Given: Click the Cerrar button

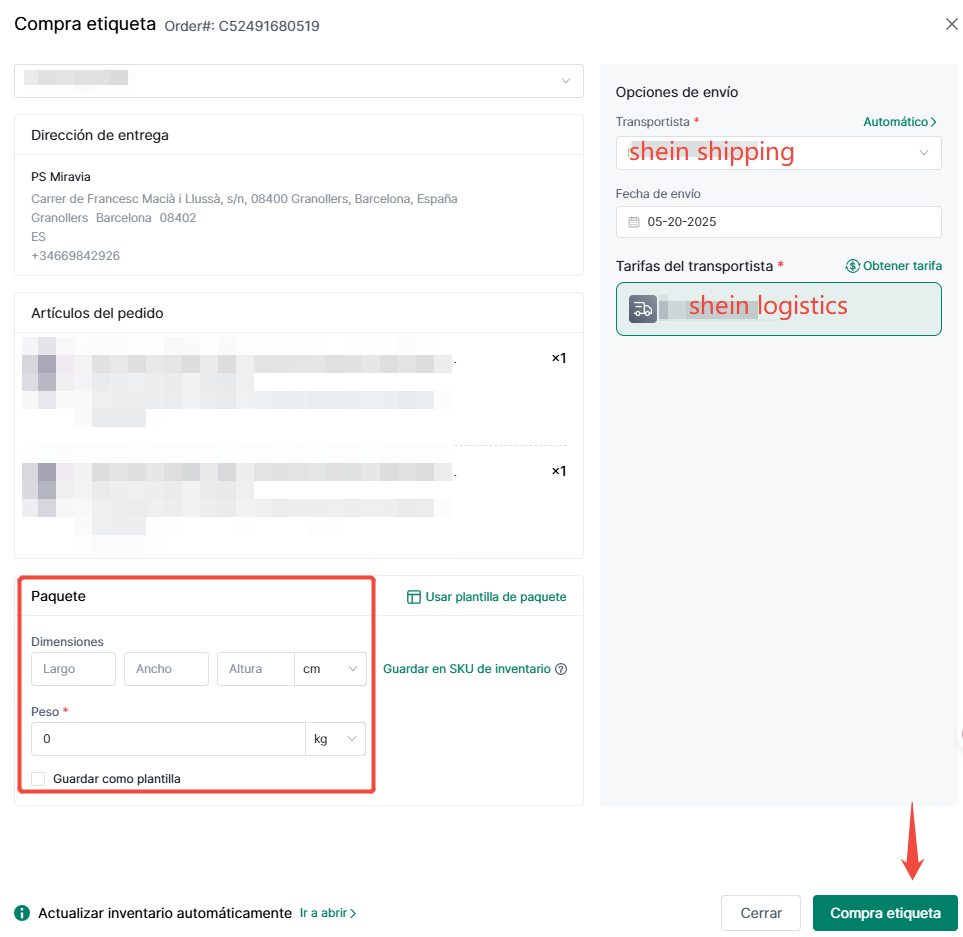Looking at the screenshot, I should point(761,913).
